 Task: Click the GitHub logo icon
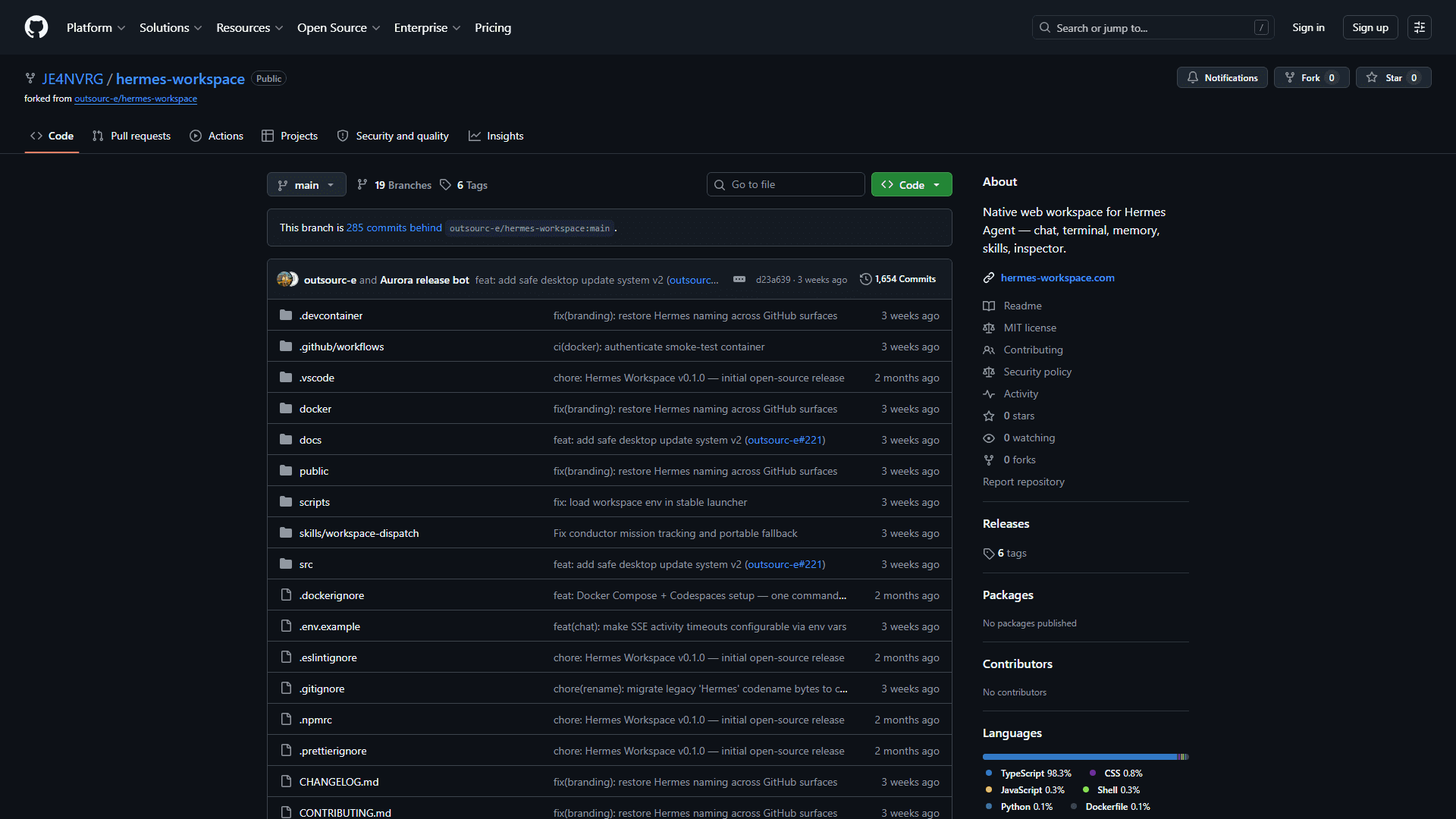coord(36,27)
